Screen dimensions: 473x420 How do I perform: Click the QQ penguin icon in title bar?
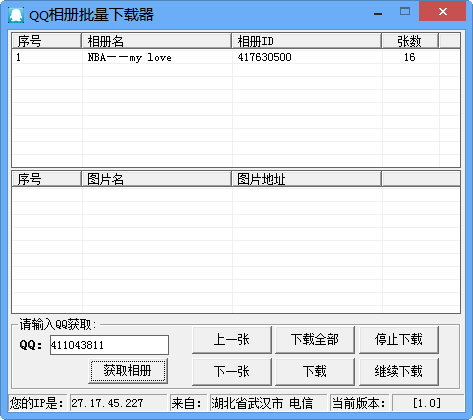click(16, 15)
